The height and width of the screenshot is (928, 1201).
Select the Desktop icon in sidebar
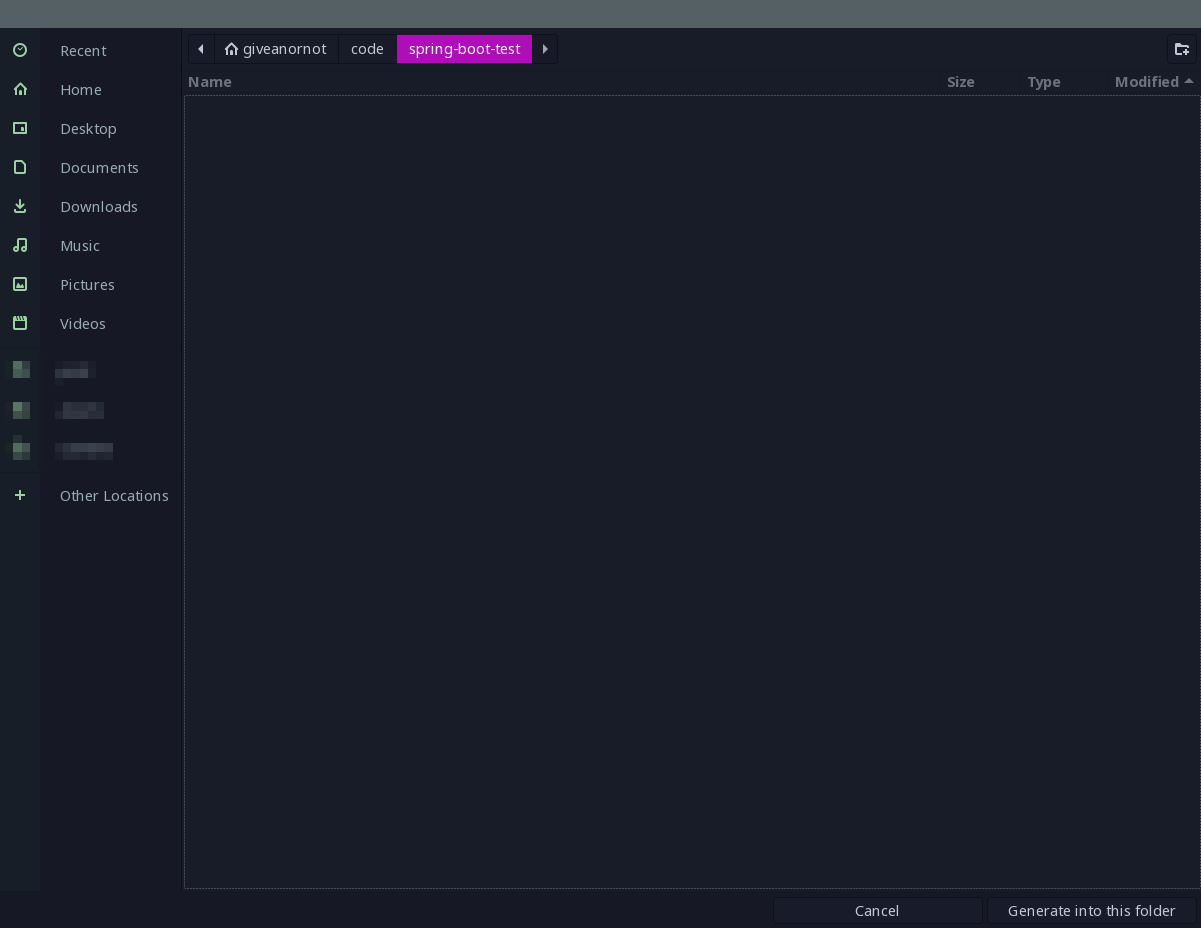[20, 128]
